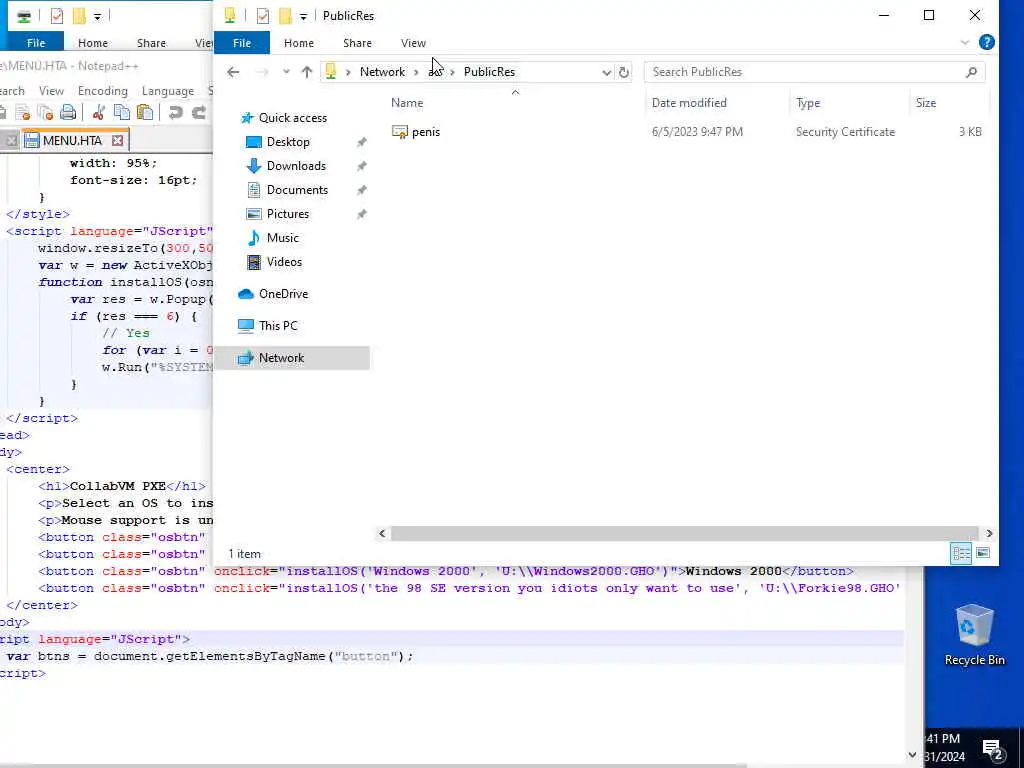Click the scrollbar left arrow in file list

382,534
